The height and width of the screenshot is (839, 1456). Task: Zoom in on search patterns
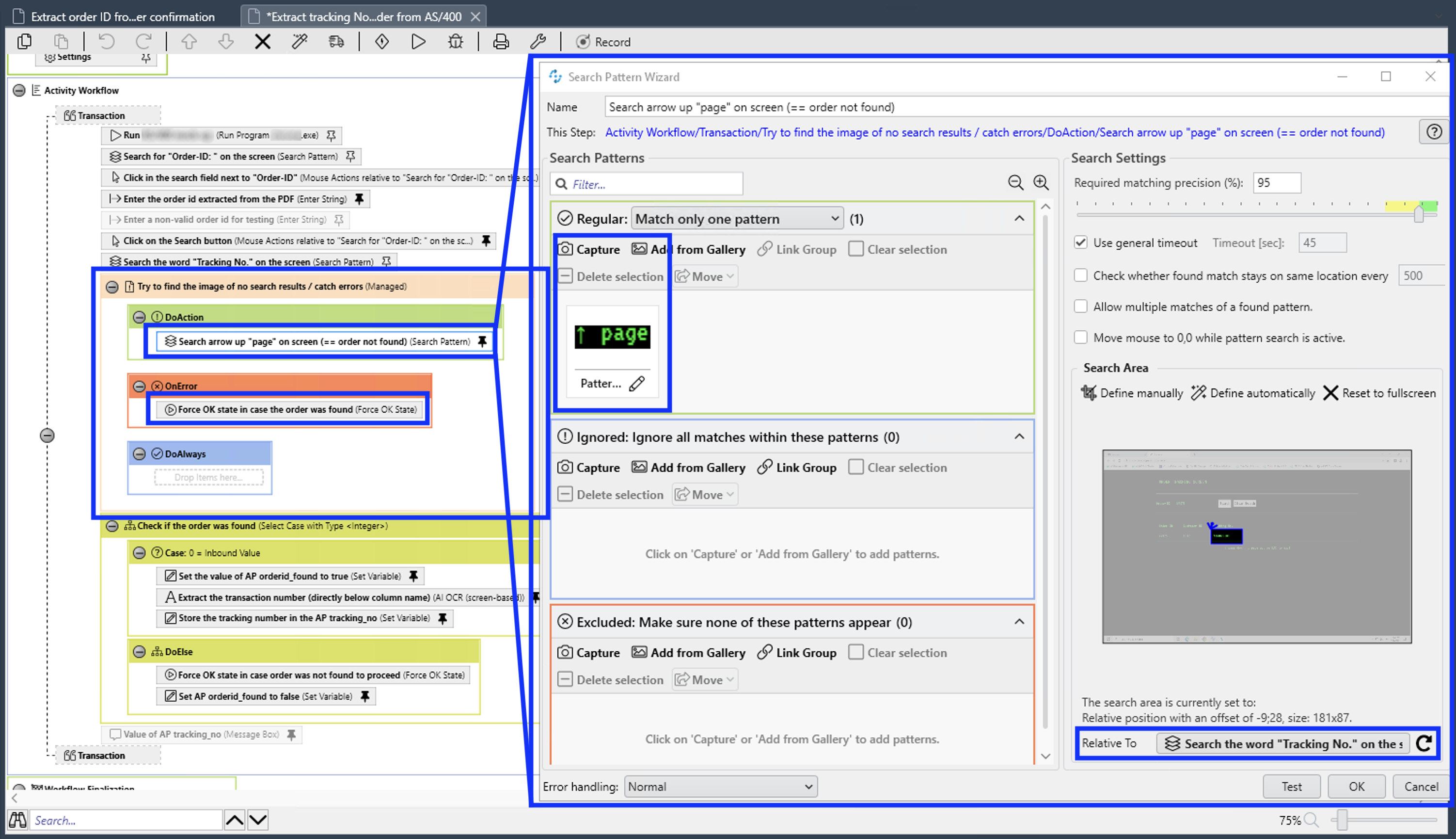1041,183
